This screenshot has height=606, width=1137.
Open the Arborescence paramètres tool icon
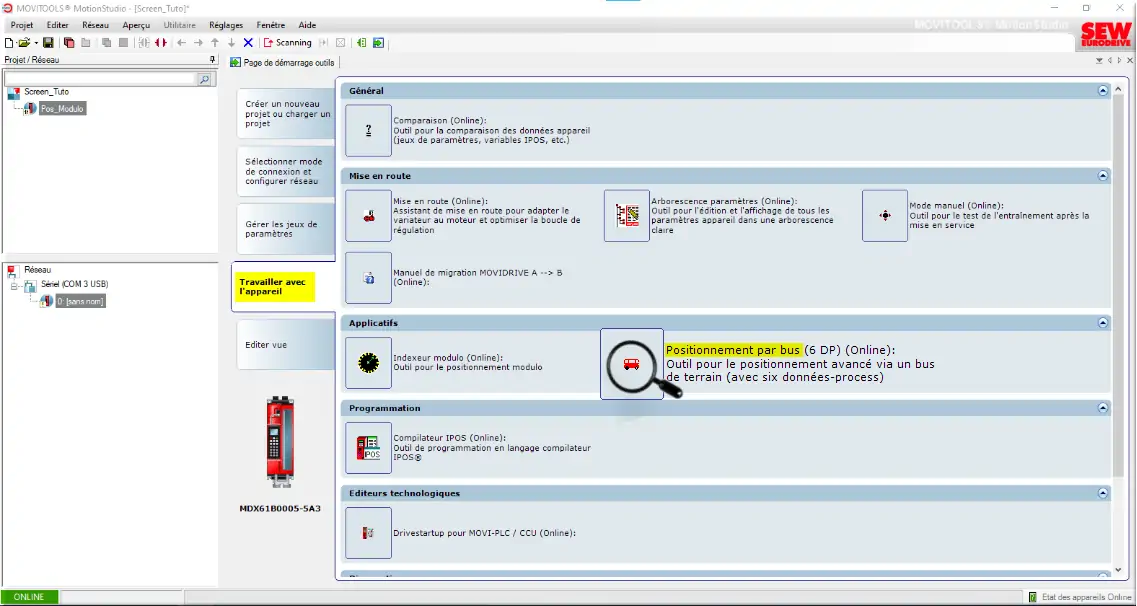(x=627, y=216)
